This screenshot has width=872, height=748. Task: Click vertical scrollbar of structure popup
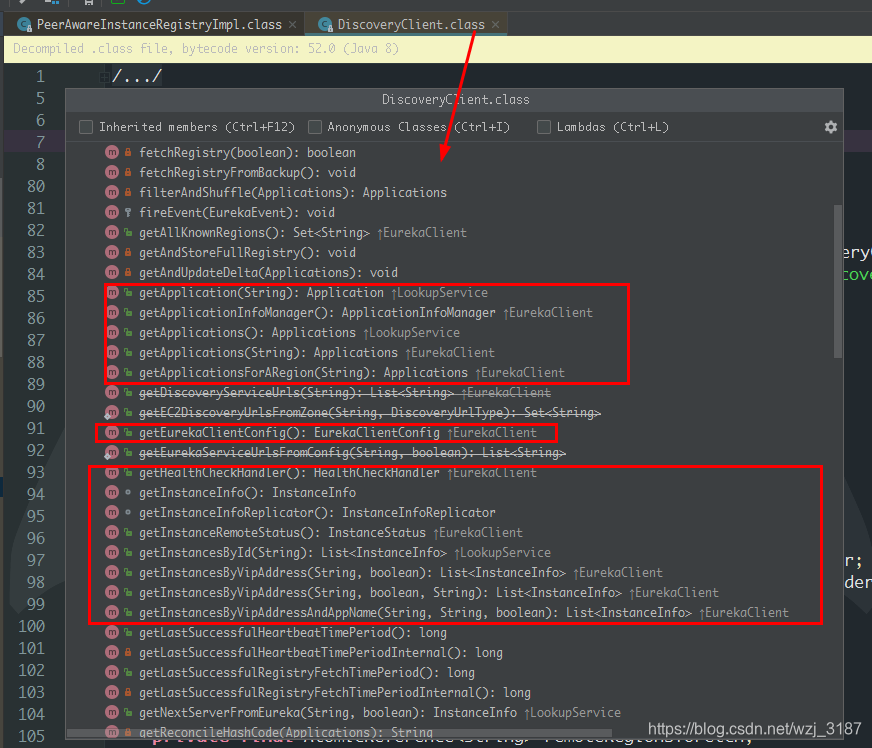(838, 281)
